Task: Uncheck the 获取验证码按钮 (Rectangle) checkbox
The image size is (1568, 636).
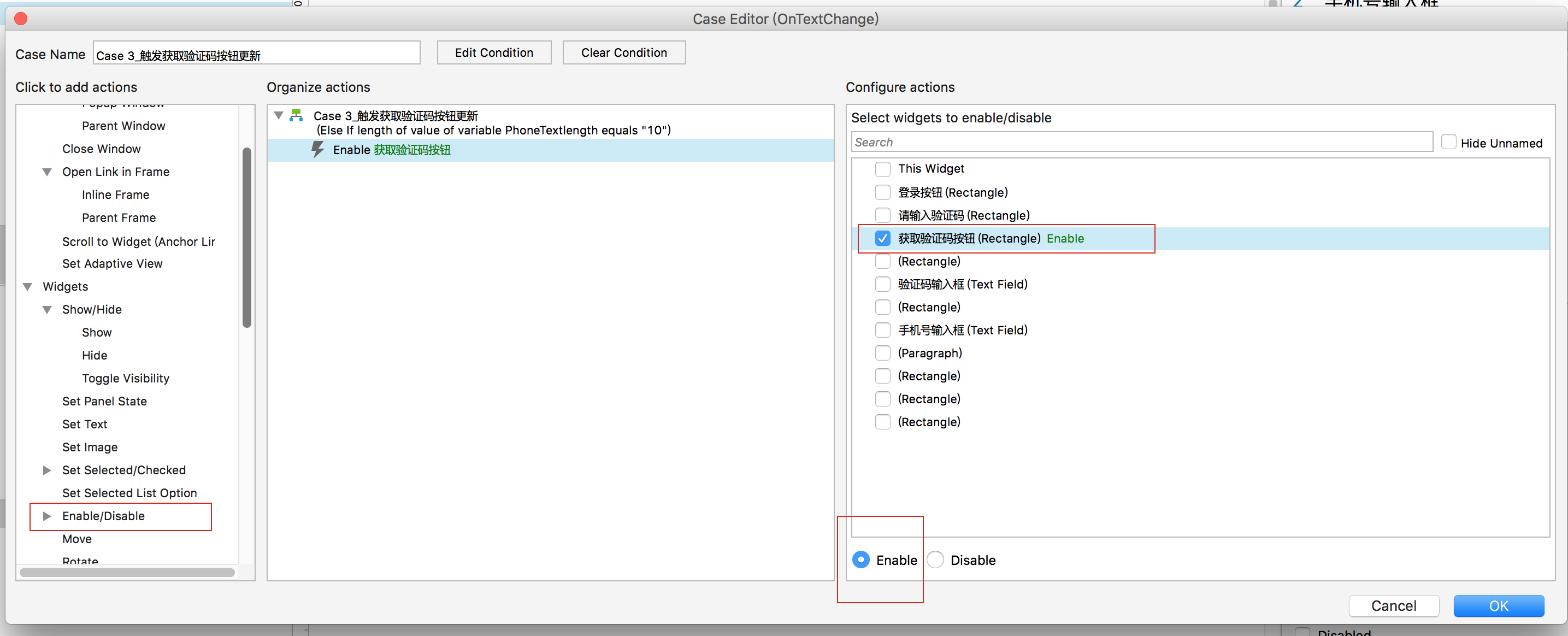Action: pyautogui.click(x=882, y=239)
